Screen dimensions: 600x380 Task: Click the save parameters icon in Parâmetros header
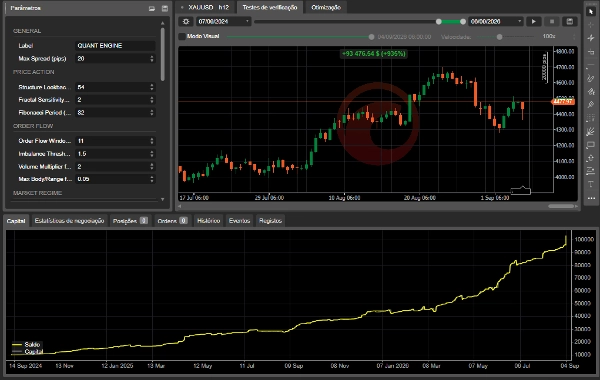coord(165,8)
